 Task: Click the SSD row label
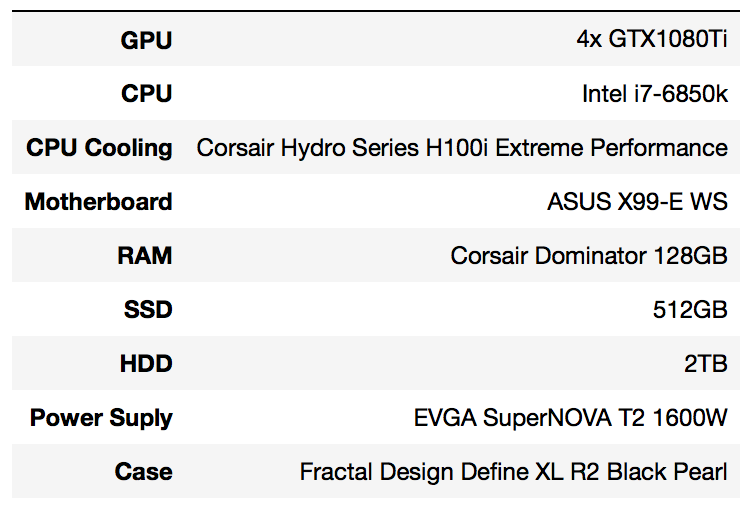pos(148,309)
